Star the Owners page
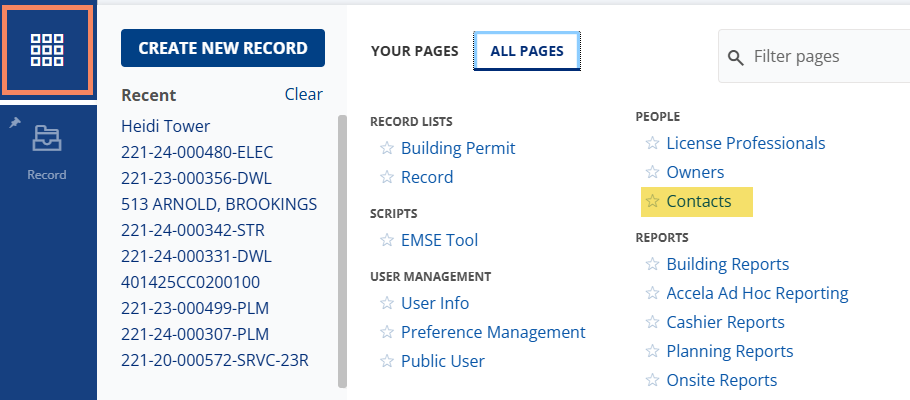The height and width of the screenshot is (400, 910). [x=652, y=173]
